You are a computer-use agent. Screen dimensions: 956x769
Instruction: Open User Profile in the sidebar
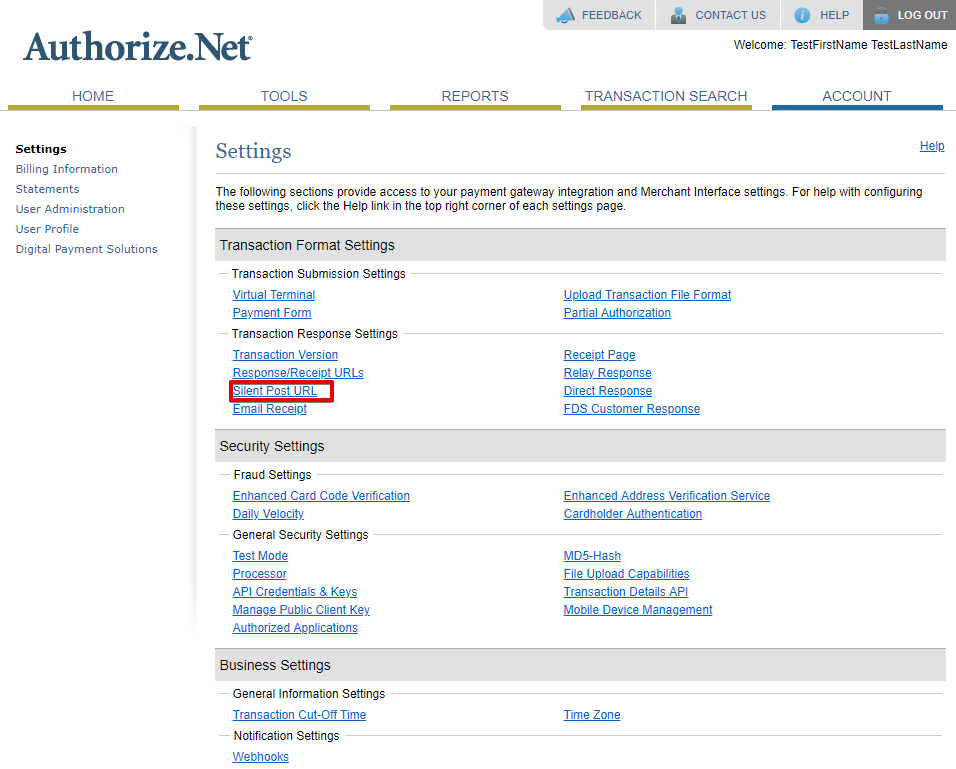point(47,229)
